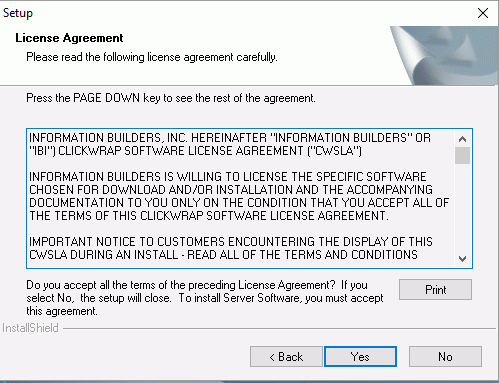
Task: Click the license text scroll down arrow
Action: [462, 258]
